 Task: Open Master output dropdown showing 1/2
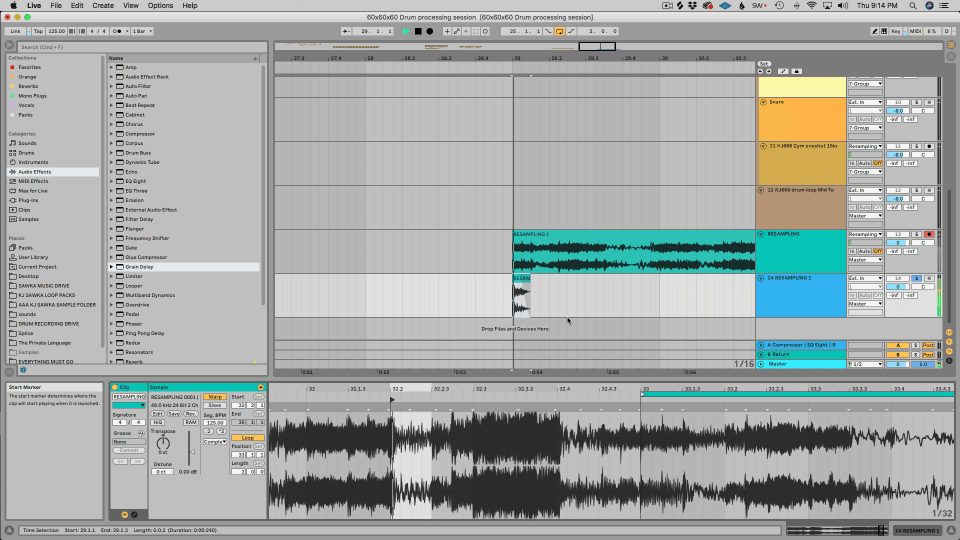(865, 364)
